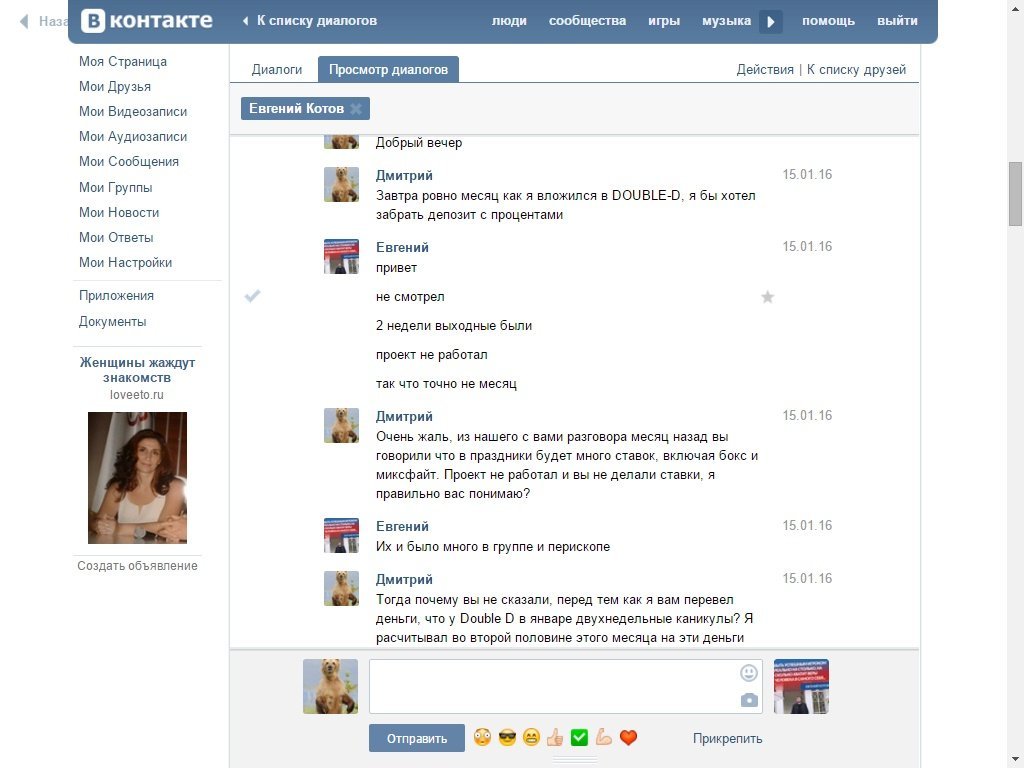Click the VKontakte logo
Viewport: 1024px width, 768px height.
(x=147, y=20)
